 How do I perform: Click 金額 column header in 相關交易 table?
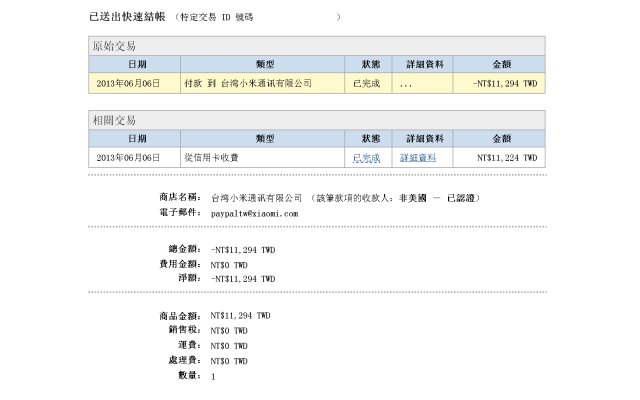coord(499,139)
